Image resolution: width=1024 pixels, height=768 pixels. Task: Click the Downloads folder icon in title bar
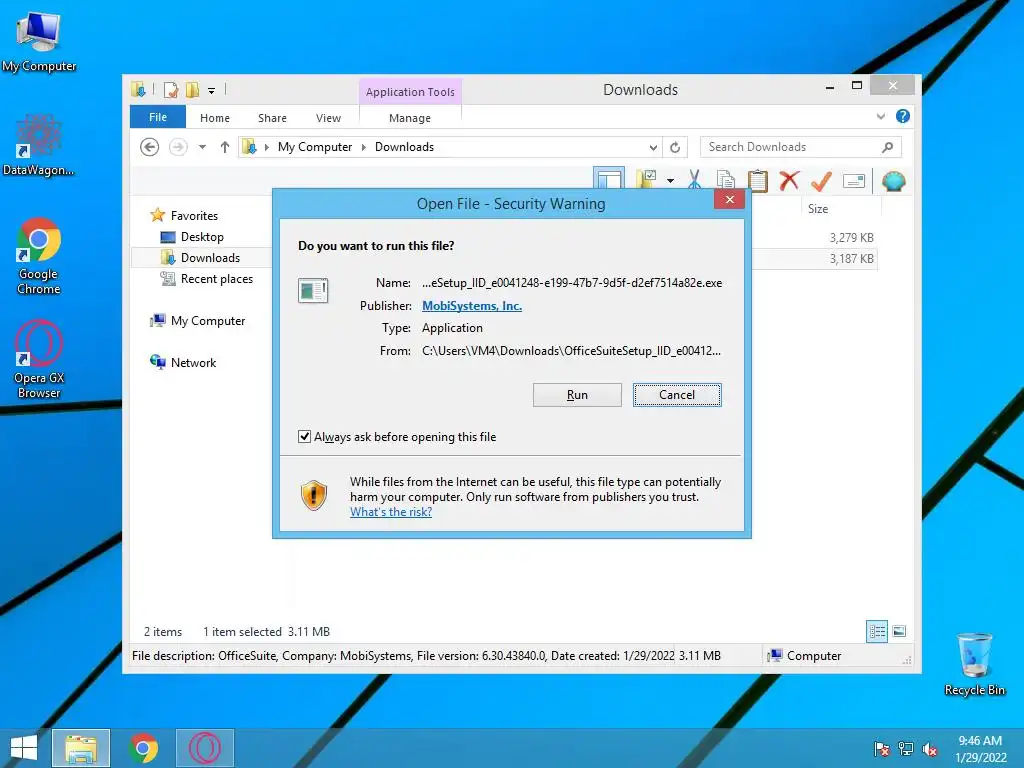[138, 89]
